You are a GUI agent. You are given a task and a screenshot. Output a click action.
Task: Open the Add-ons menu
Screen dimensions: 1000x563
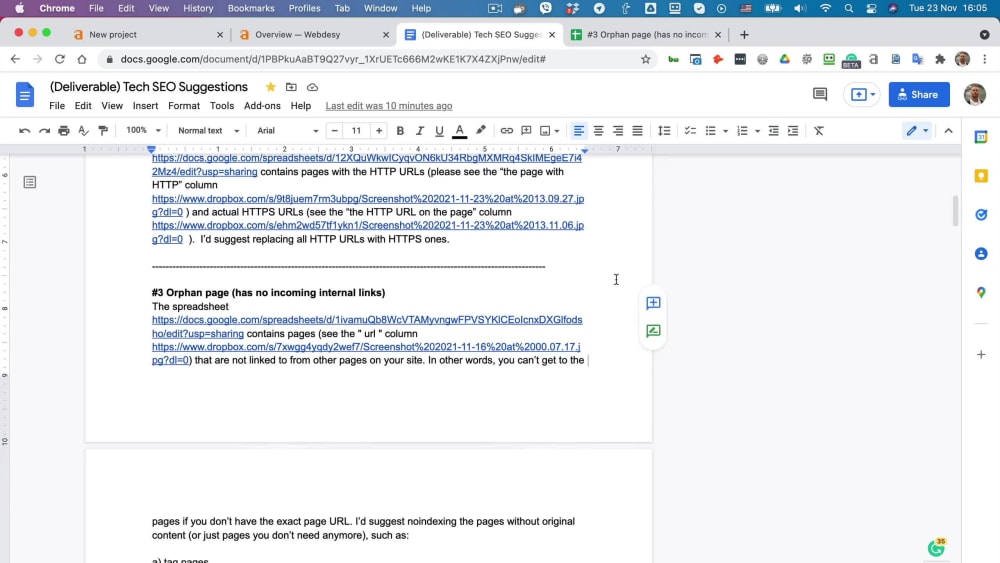262,106
